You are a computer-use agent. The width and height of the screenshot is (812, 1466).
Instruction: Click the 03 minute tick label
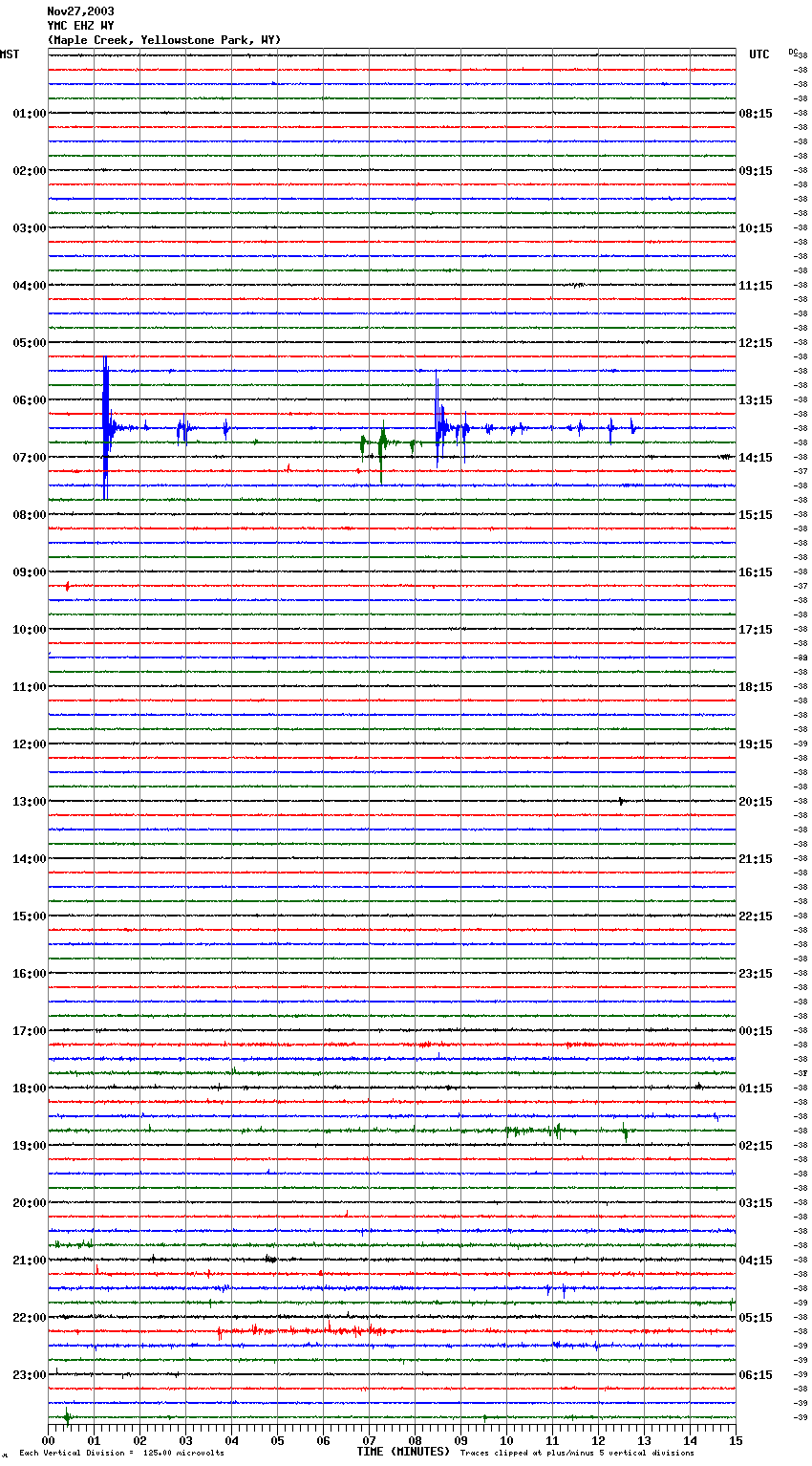pyautogui.click(x=185, y=1440)
